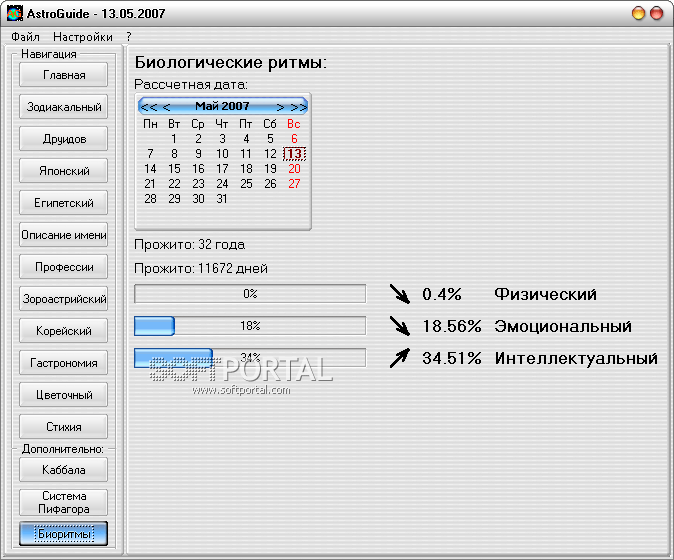Image resolution: width=674 pixels, height=560 pixels.
Task: Select the Египетский horoscope button
Action: [64, 203]
